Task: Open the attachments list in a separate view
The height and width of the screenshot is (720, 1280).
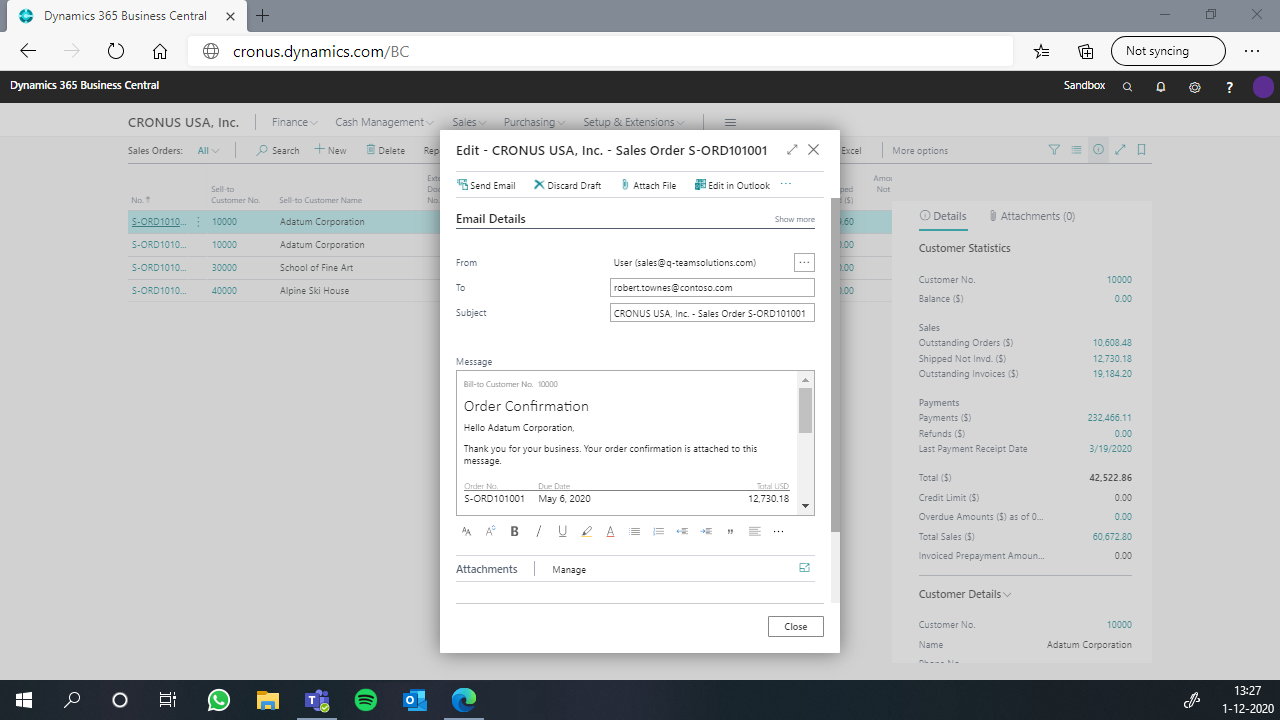Action: (x=804, y=568)
